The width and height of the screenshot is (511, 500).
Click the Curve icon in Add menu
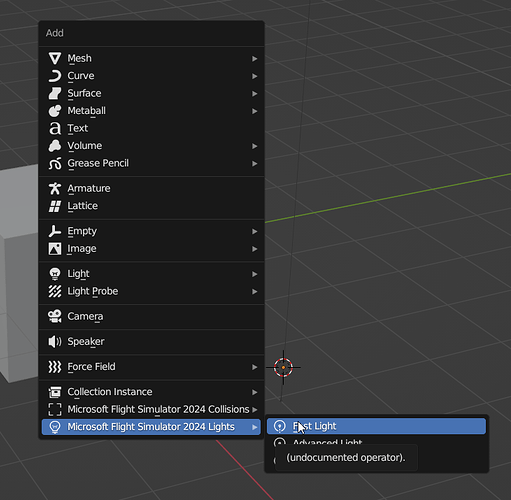[x=55, y=76]
